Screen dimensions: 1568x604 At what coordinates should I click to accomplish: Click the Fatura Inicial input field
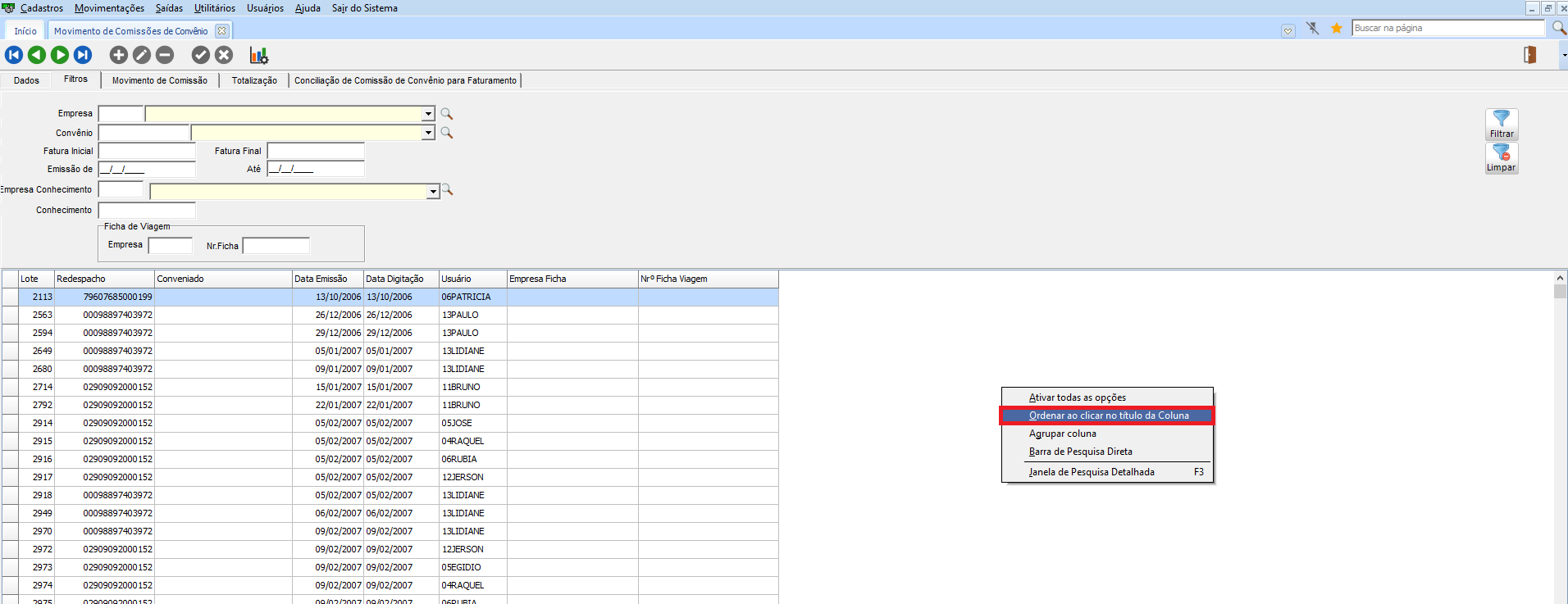tap(147, 151)
